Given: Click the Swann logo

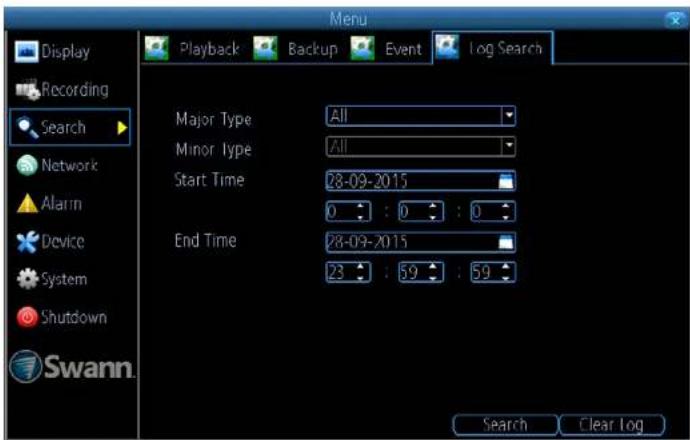Looking at the screenshot, I should point(72,367).
